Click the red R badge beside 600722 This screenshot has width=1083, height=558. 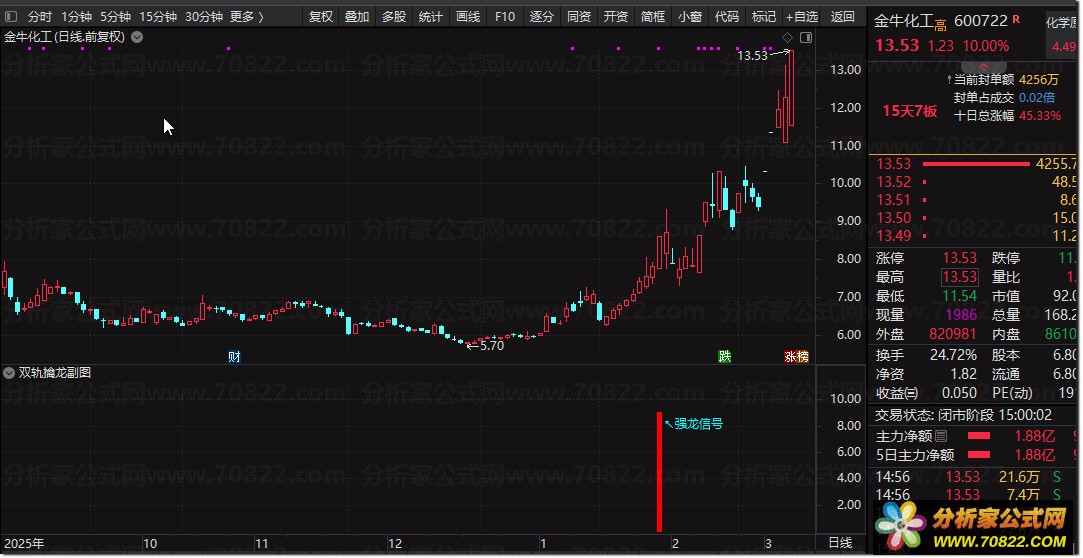pos(1016,19)
